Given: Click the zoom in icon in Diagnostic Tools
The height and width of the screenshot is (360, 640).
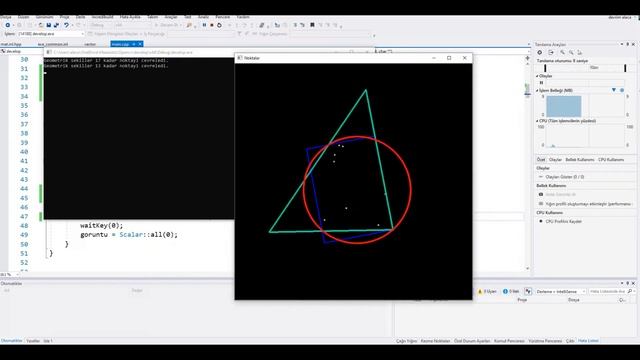Looking at the screenshot, I should (562, 52).
